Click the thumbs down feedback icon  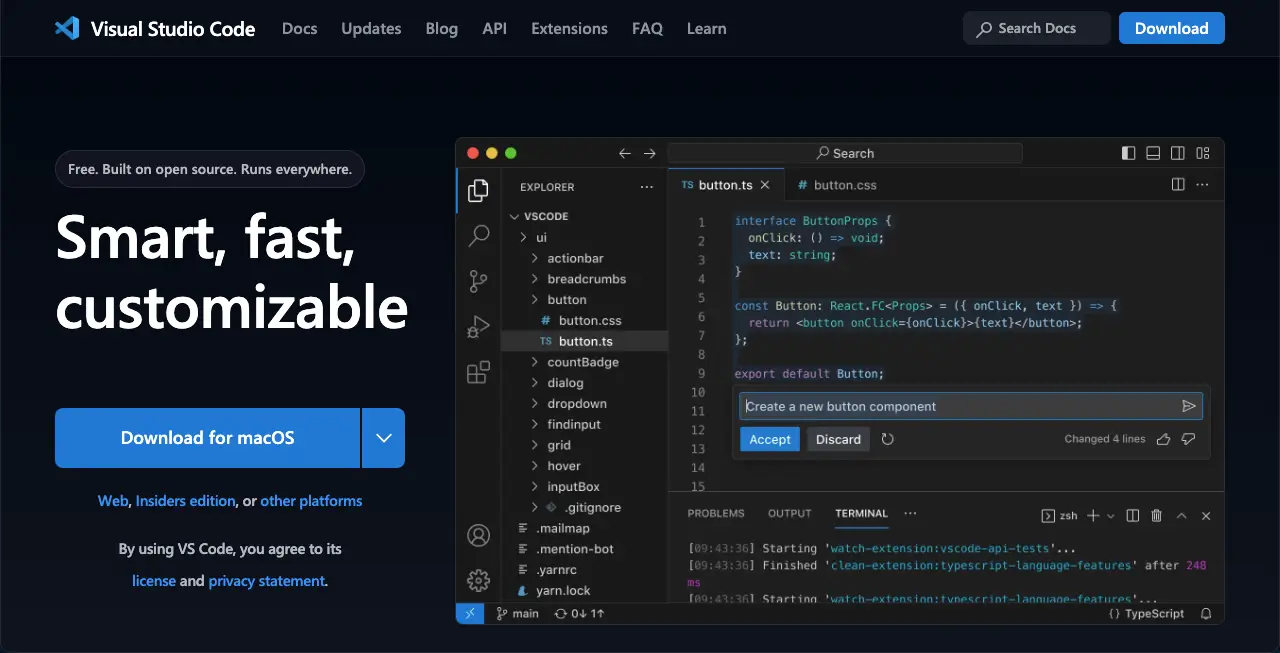click(1189, 439)
